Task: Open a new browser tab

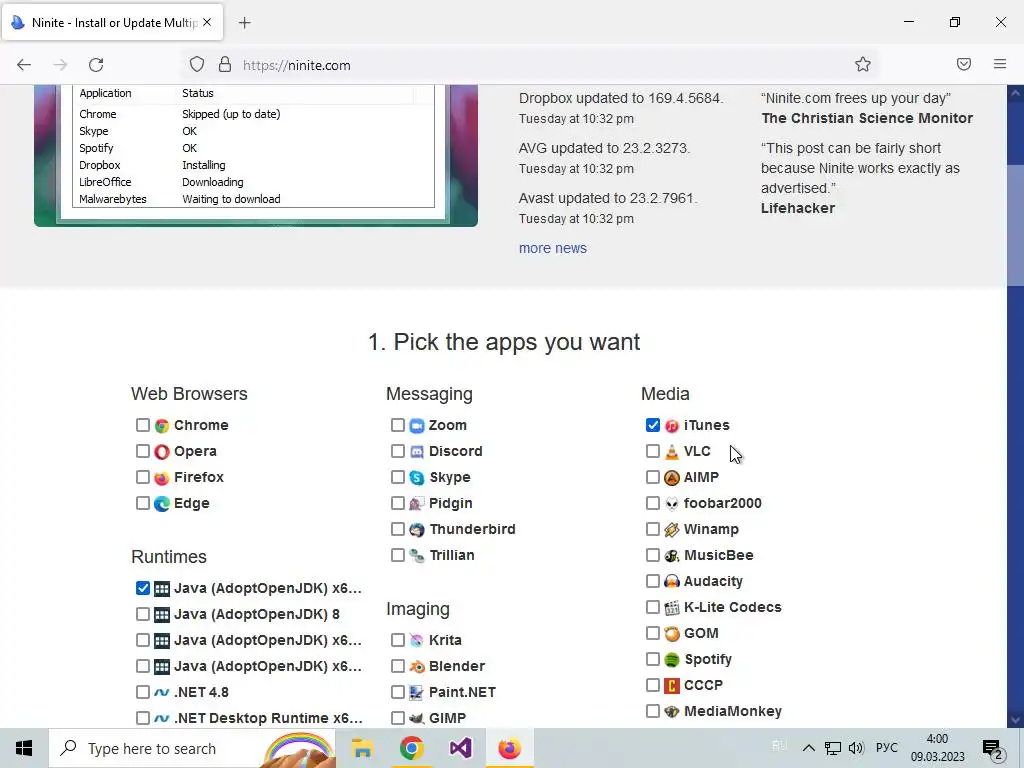Action: point(245,23)
